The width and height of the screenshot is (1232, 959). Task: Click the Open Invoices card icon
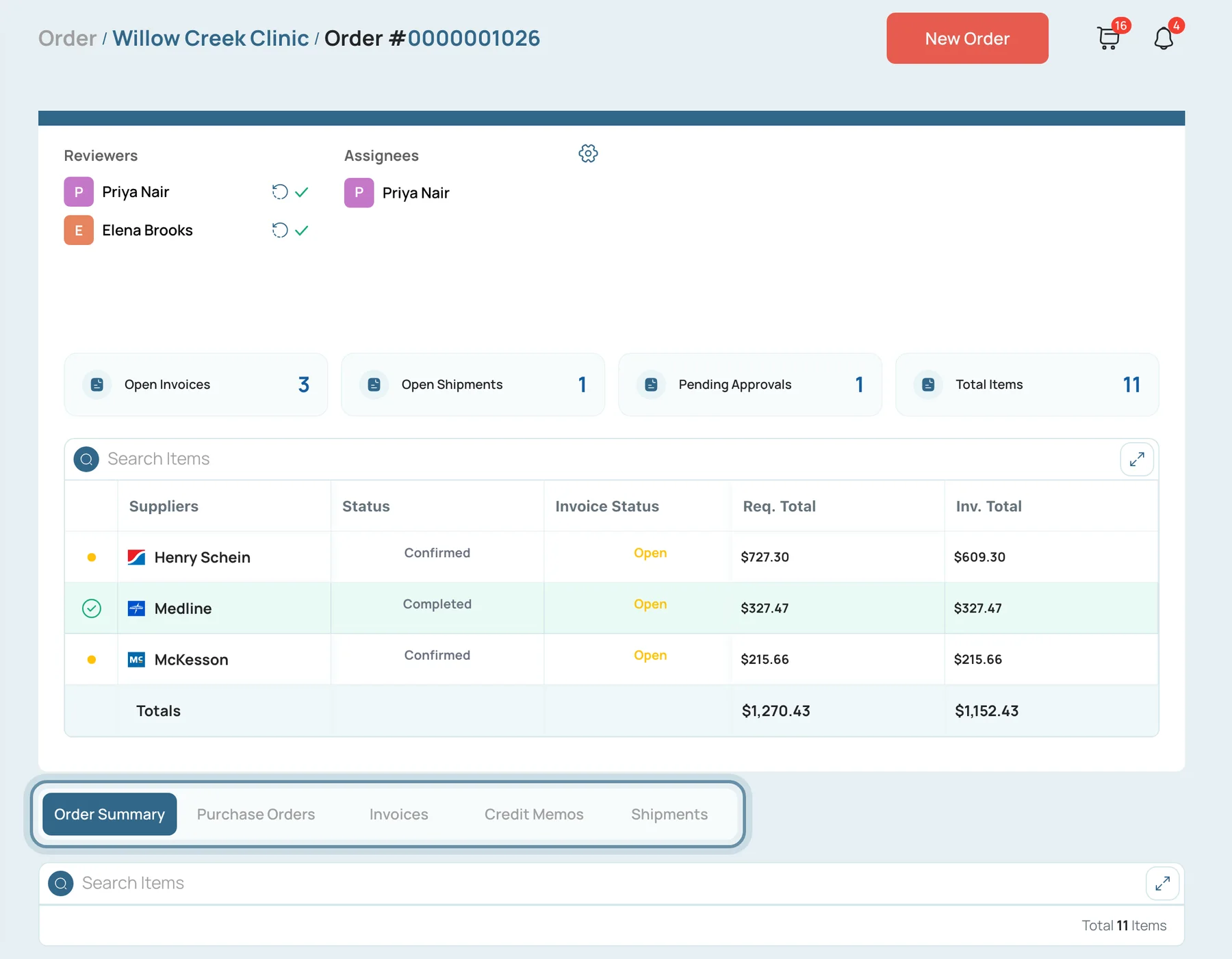tap(97, 385)
